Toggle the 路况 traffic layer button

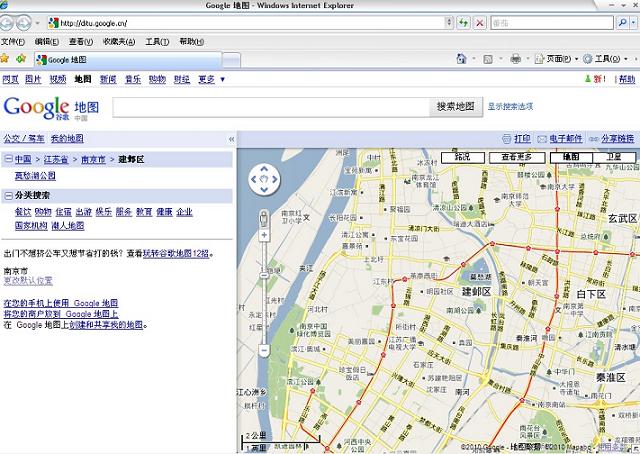[462, 157]
